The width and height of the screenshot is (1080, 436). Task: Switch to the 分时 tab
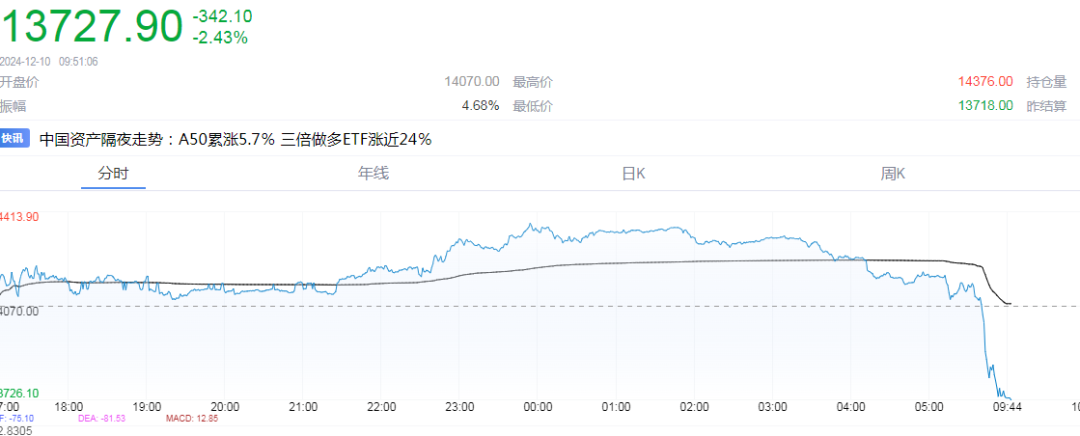point(113,174)
